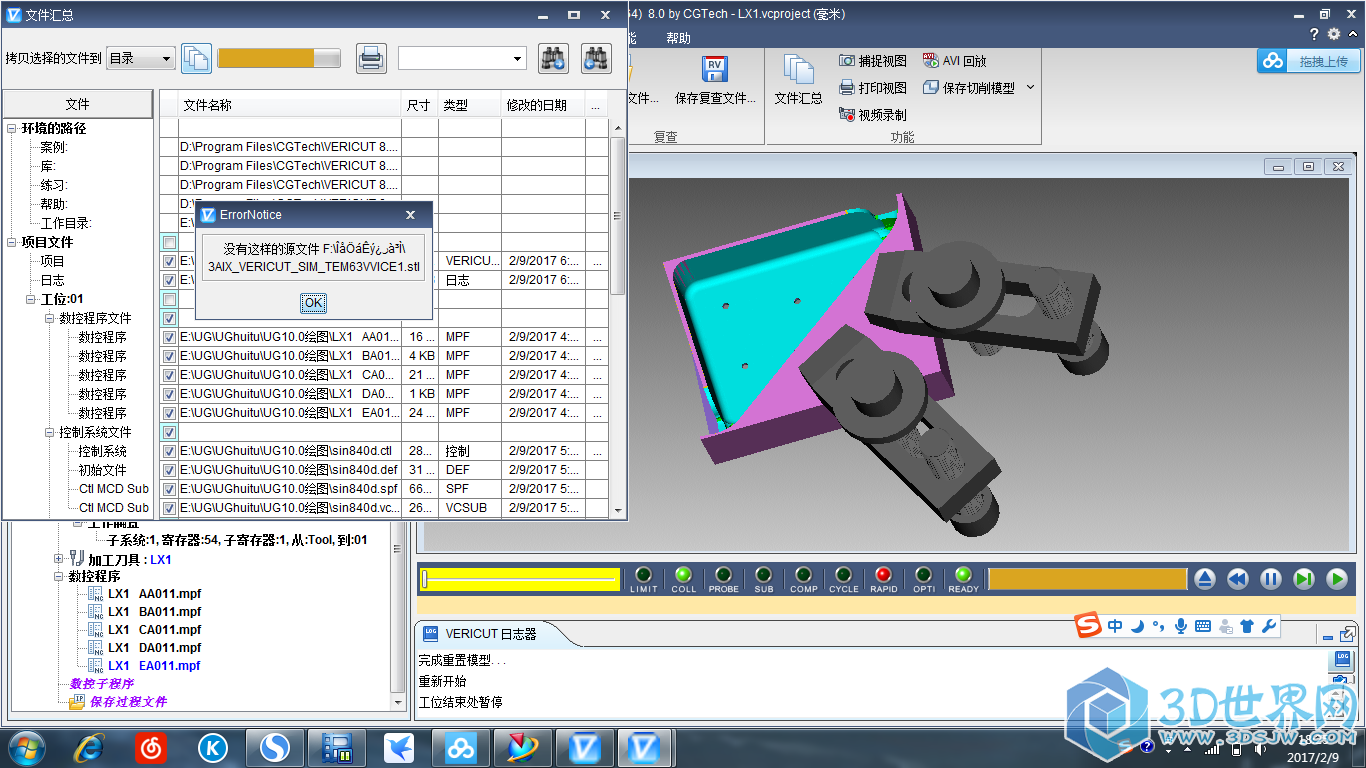The height and width of the screenshot is (768, 1366).
Task: Uncheck the checkbox for sin840d.spf row
Action: (169, 489)
